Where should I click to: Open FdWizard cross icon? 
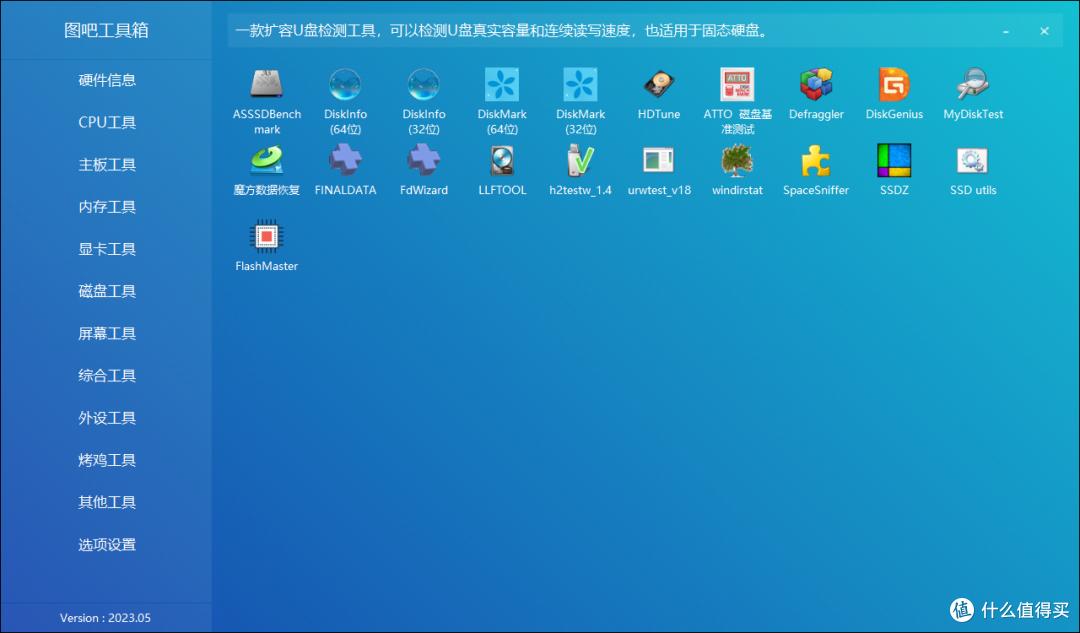click(x=424, y=160)
